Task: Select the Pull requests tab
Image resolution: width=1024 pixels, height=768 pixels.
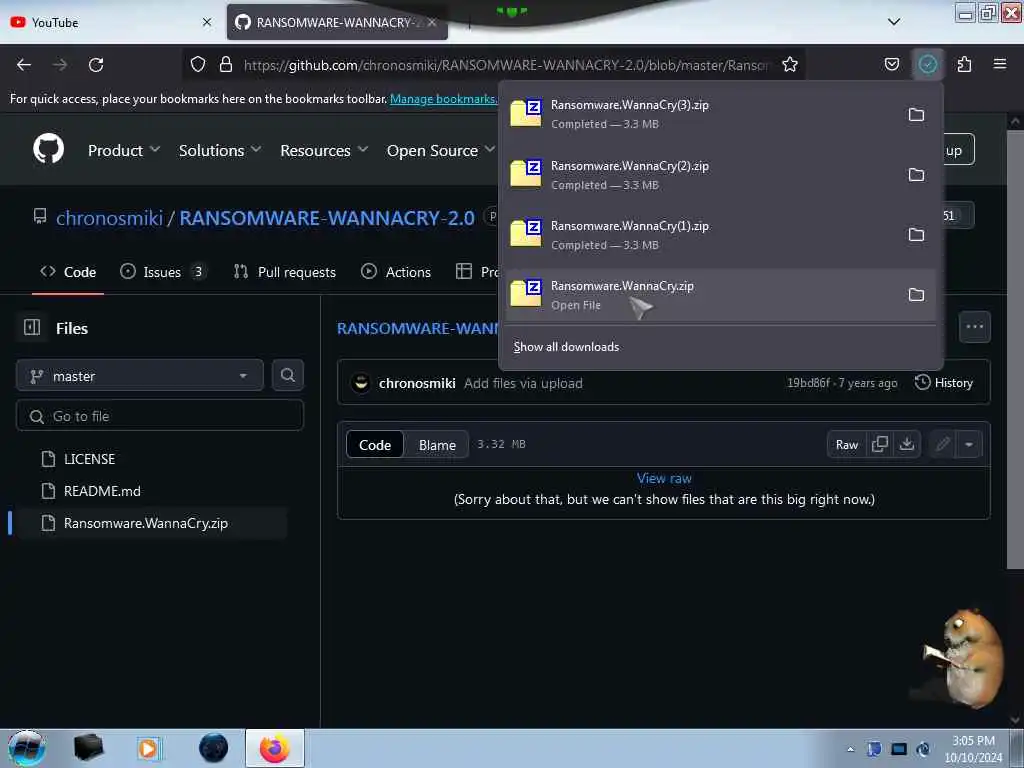Action: tap(285, 272)
